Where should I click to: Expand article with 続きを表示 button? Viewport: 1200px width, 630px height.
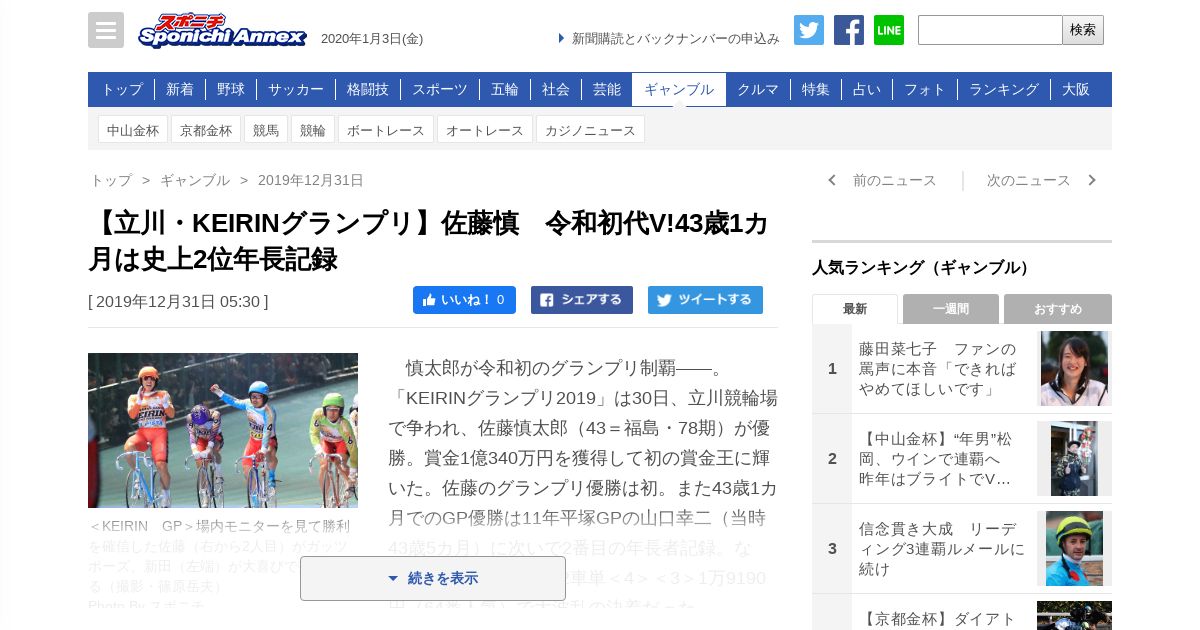point(433,578)
